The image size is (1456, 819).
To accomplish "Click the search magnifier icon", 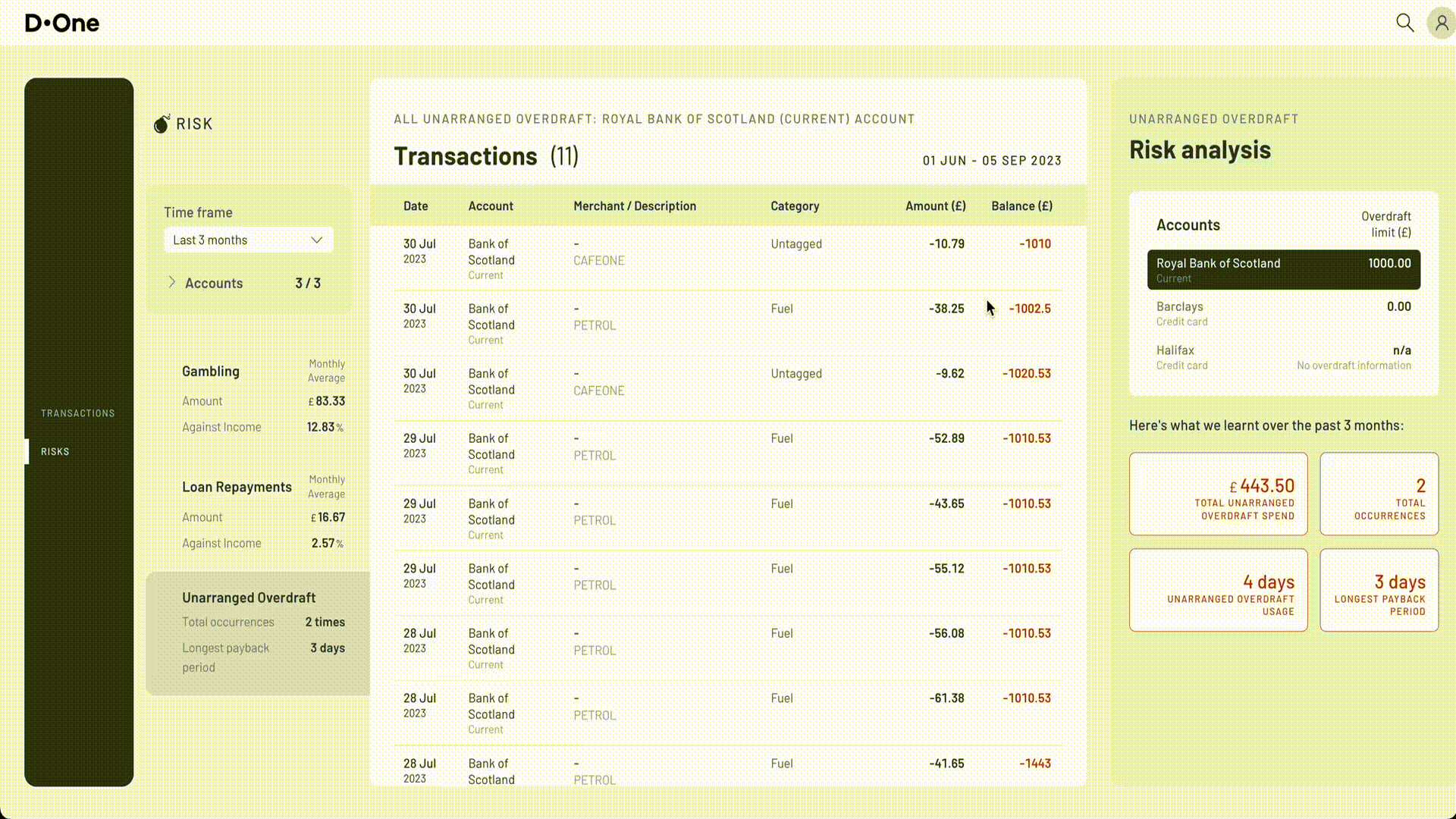I will [1404, 23].
